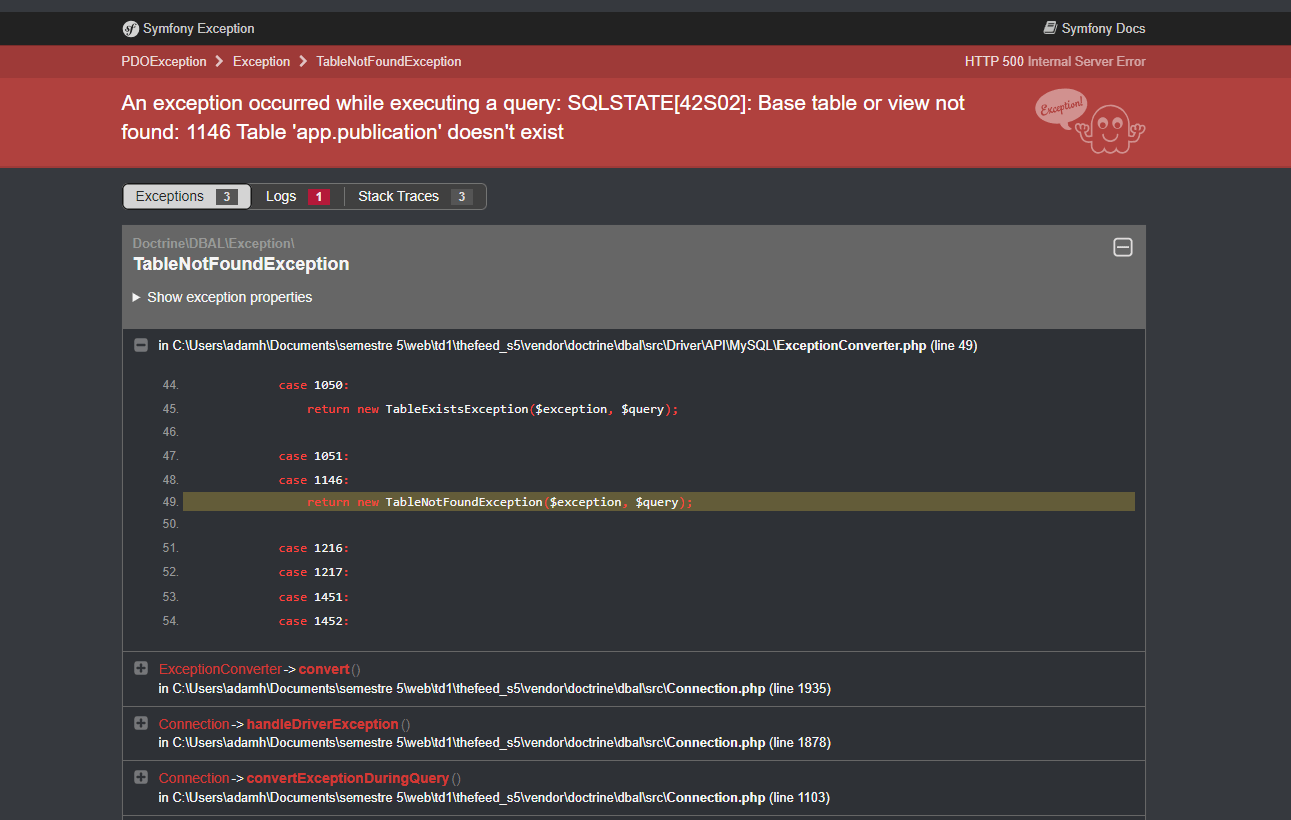The height and width of the screenshot is (820, 1291).
Task: Toggle Show exception properties
Action: tap(229, 297)
